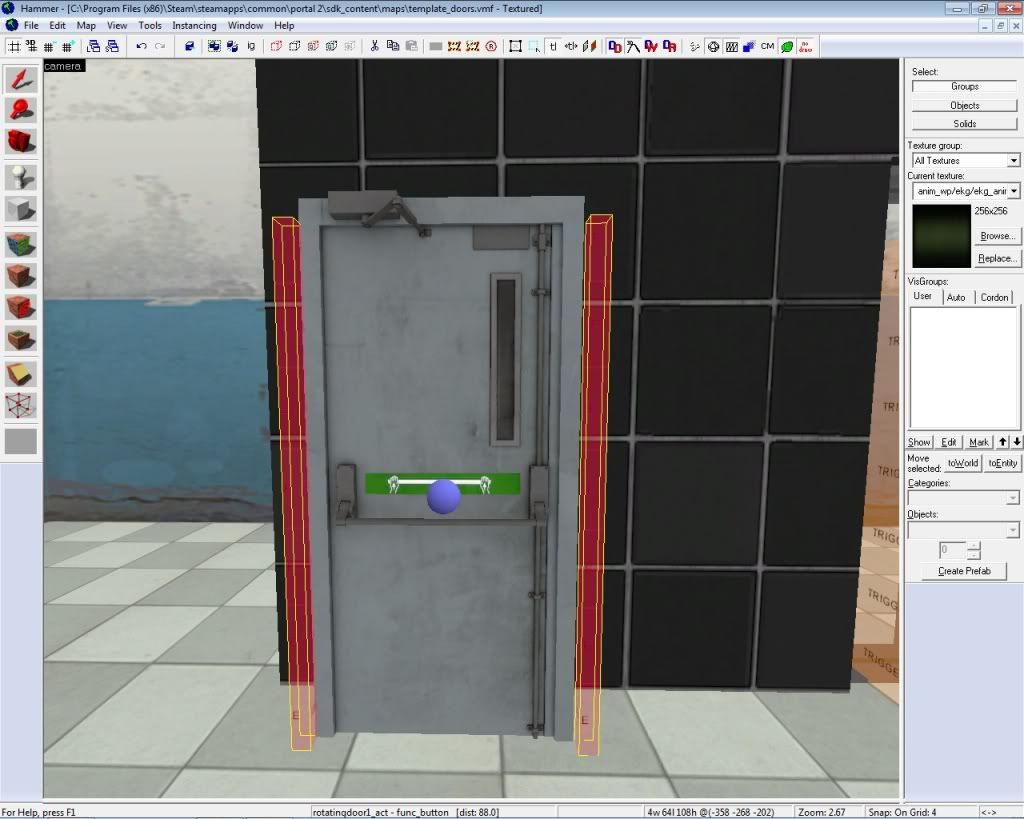Select the Clipping tool
This screenshot has width=1024, height=819.
tap(21, 372)
